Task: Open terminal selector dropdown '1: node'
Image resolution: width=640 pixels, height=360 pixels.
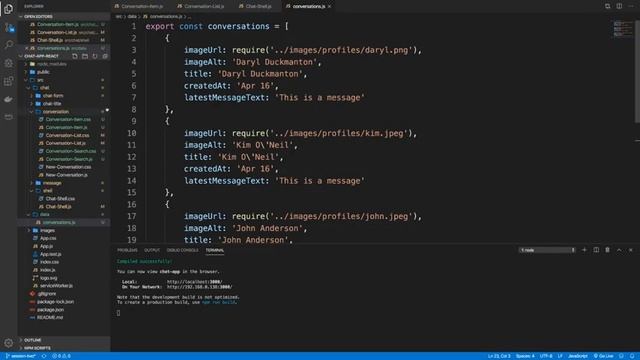Action: (547, 250)
